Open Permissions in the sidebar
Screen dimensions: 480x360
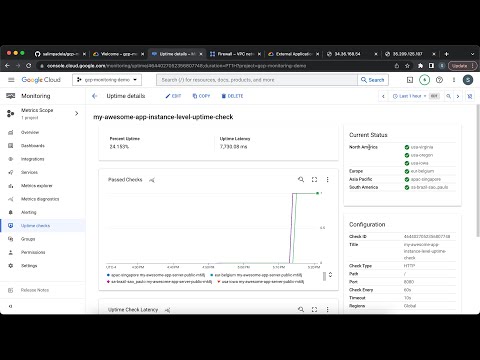pyautogui.click(x=33, y=252)
